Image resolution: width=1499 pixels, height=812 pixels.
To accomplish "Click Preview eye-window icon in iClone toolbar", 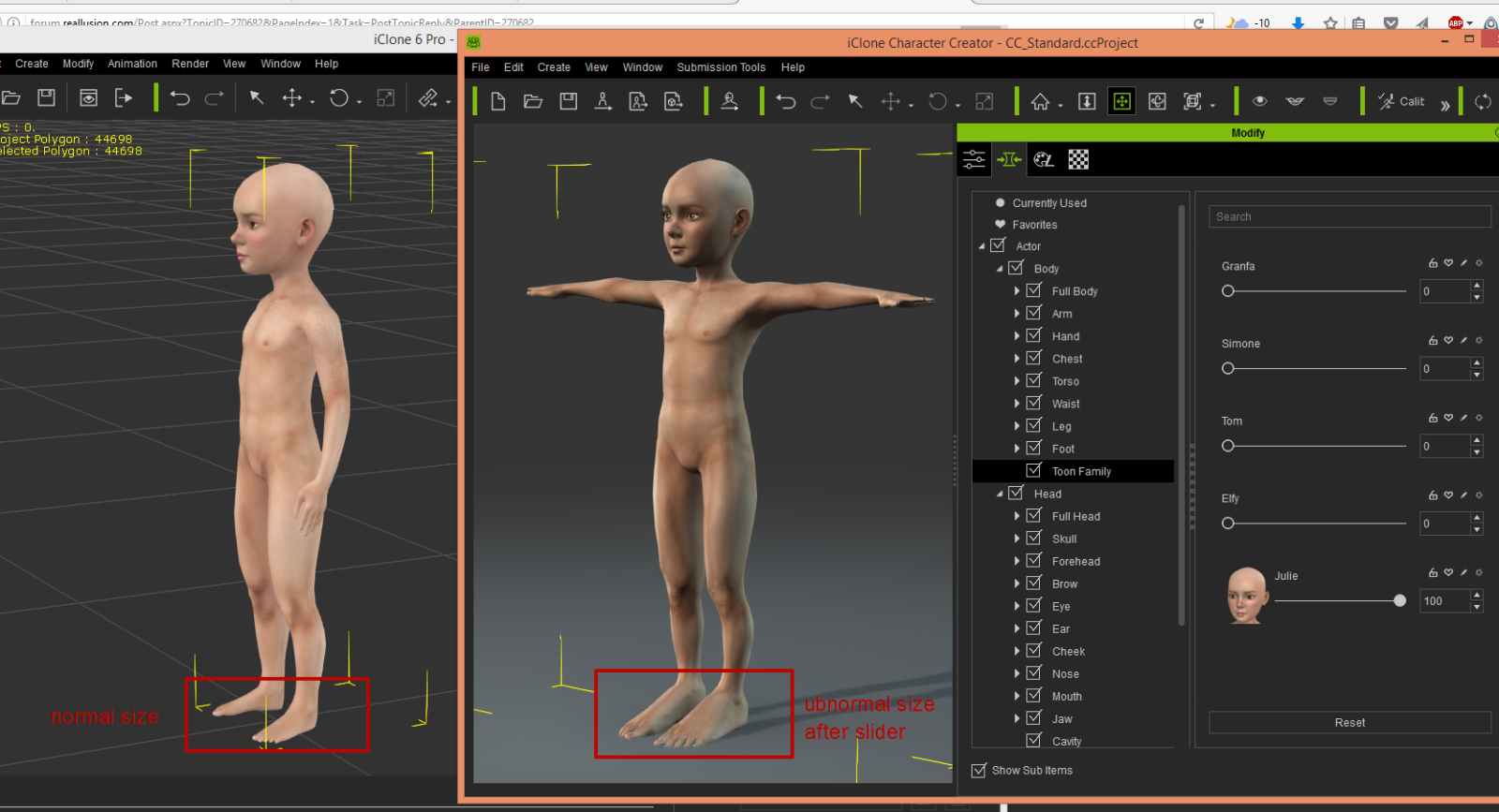I will pyautogui.click(x=88, y=97).
